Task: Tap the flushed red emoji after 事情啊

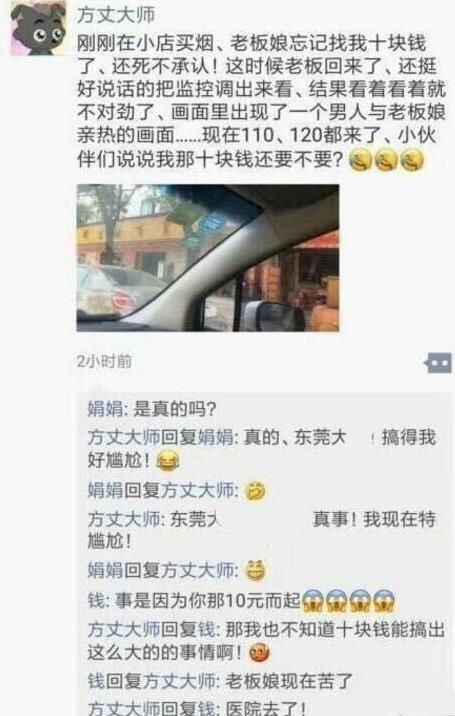Action: (259, 653)
